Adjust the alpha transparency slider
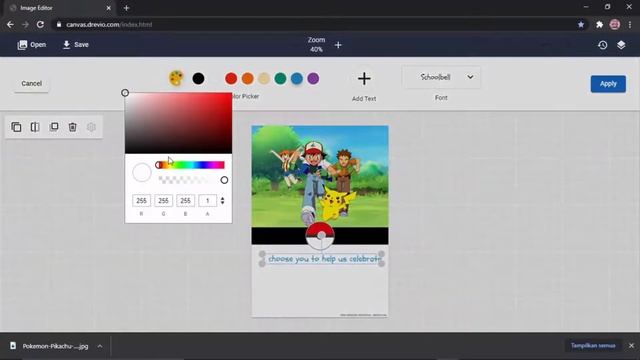640x360 pixels. (191, 180)
